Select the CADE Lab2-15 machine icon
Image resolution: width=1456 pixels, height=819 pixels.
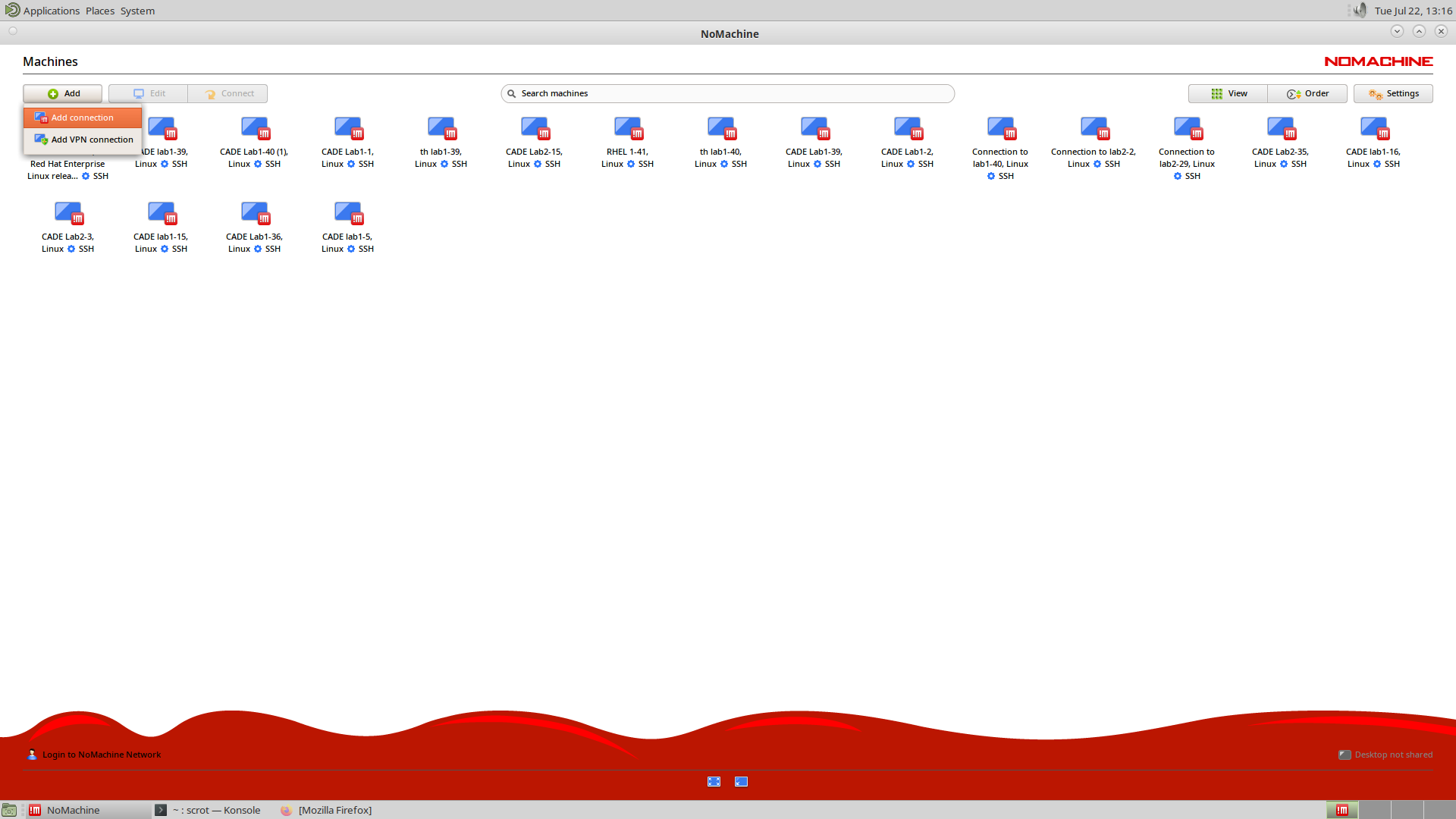[535, 128]
